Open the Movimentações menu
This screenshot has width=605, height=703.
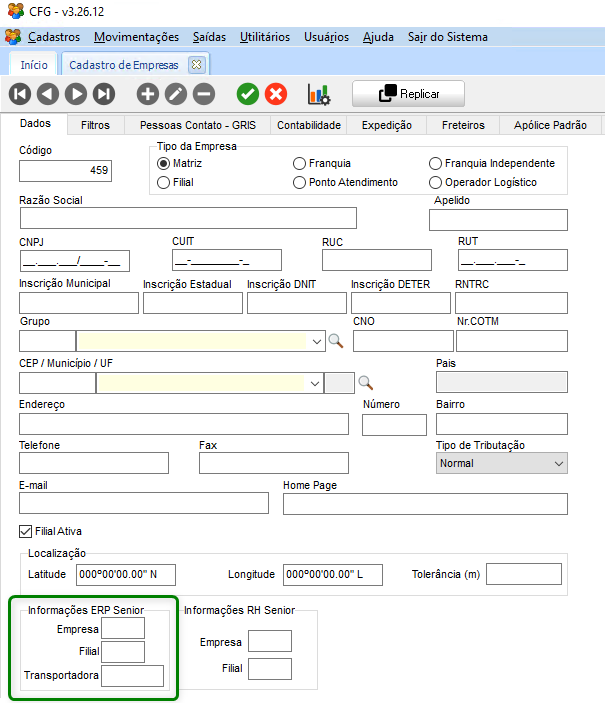click(x=136, y=37)
